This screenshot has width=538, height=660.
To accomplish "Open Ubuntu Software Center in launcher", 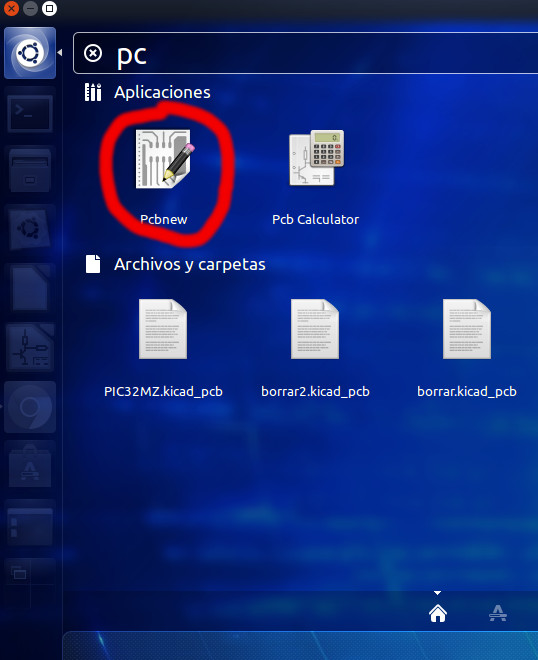I will coord(30,466).
